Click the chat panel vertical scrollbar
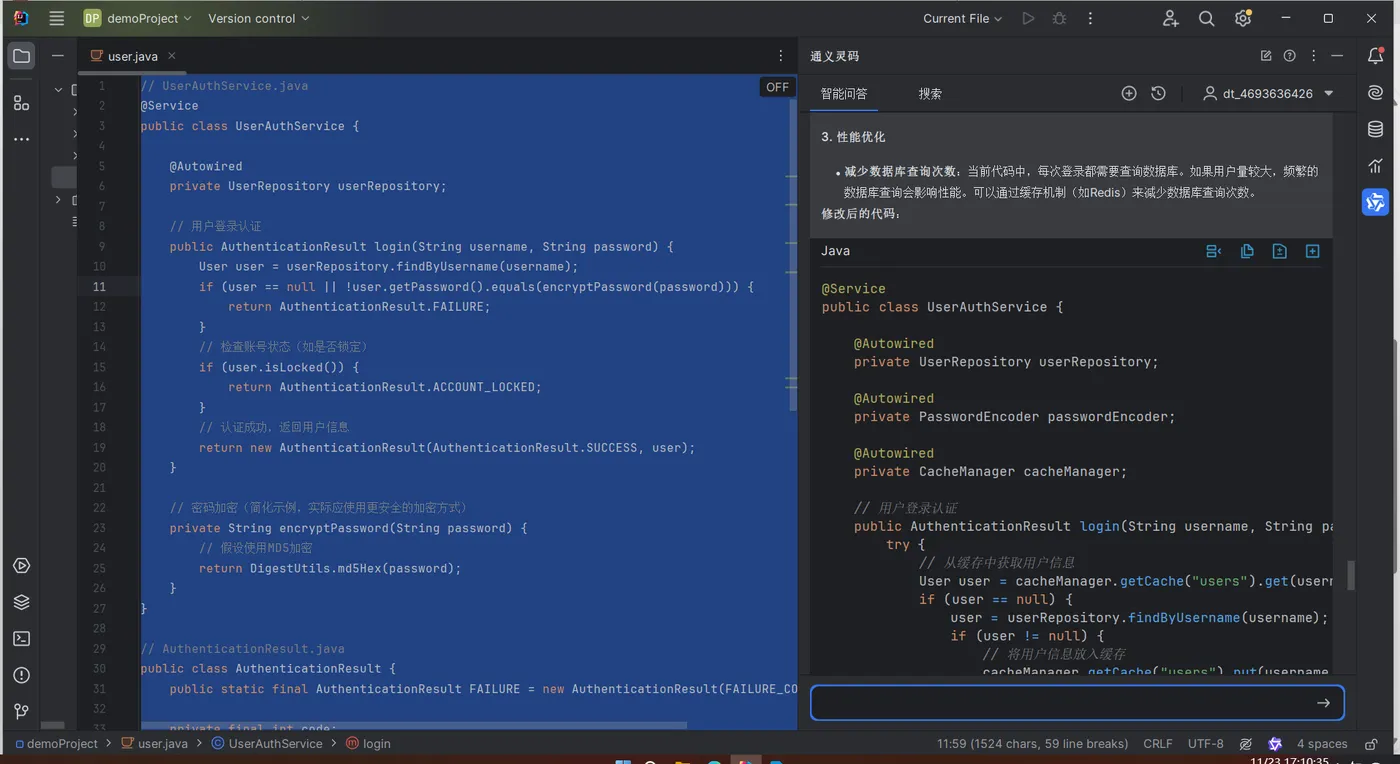 1351,575
